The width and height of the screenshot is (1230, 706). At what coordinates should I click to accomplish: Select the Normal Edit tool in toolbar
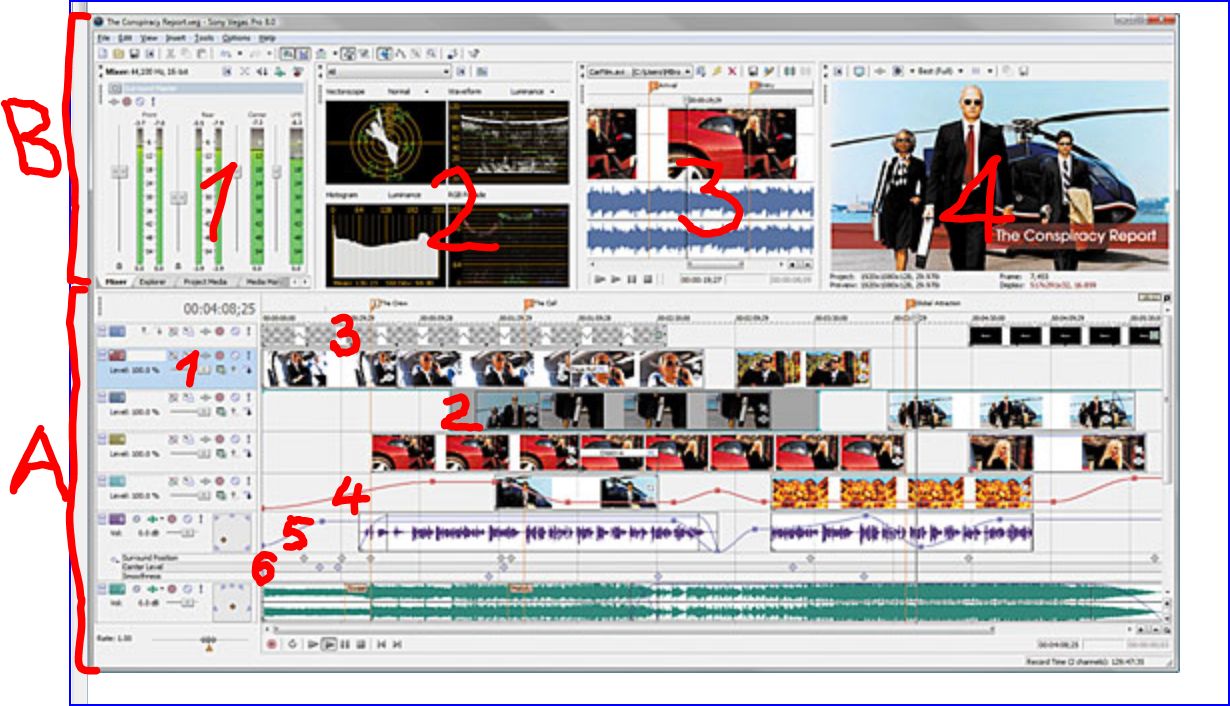click(x=383, y=54)
